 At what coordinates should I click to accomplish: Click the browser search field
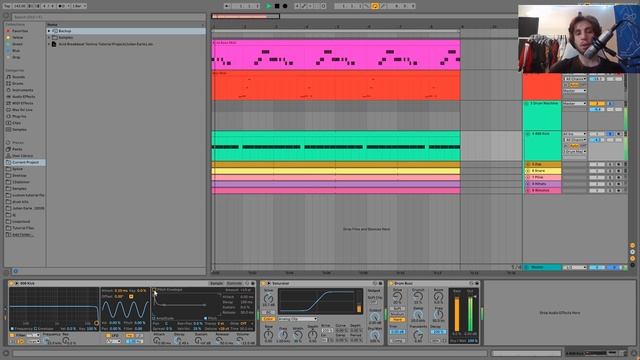click(x=108, y=17)
